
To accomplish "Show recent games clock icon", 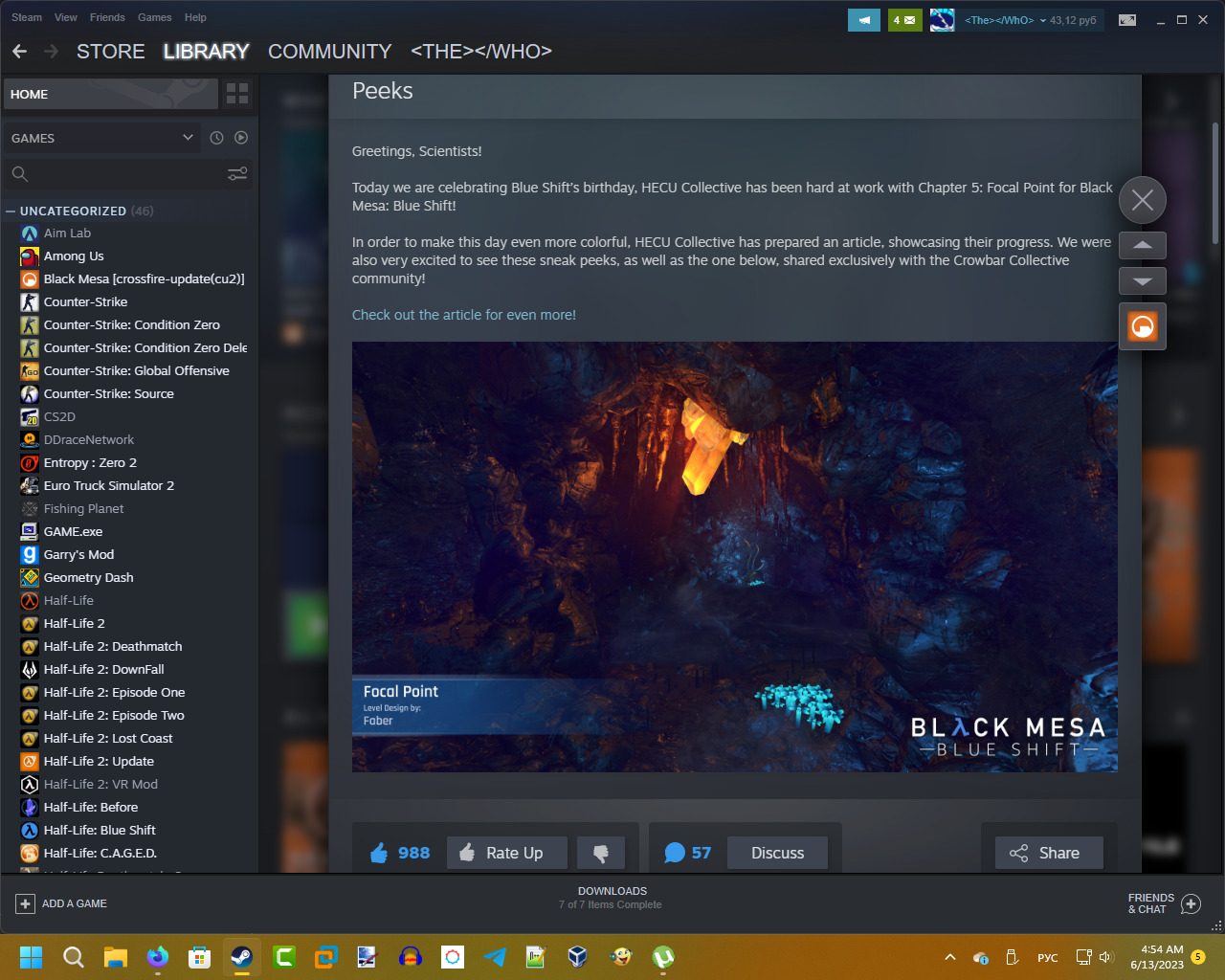I will click(216, 138).
